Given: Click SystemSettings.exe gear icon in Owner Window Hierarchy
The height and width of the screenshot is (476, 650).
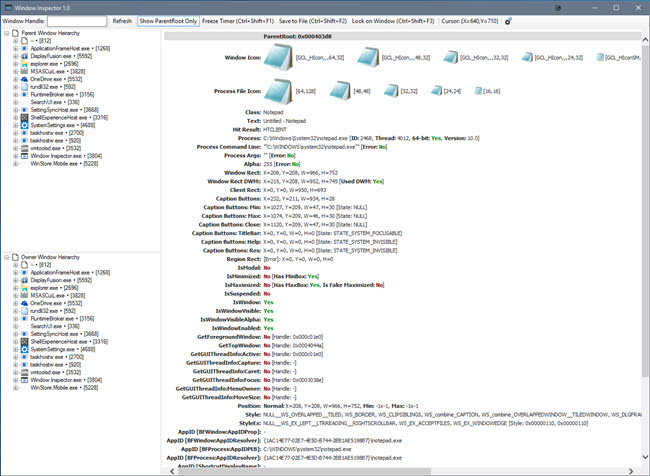Looking at the screenshot, I should (24, 349).
